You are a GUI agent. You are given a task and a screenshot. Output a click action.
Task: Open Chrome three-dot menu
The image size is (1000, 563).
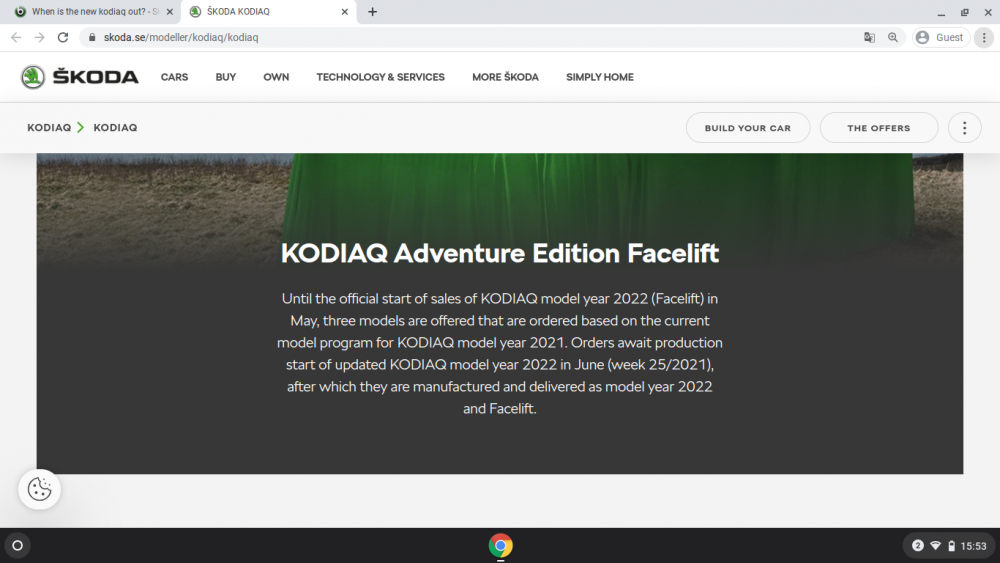click(984, 38)
